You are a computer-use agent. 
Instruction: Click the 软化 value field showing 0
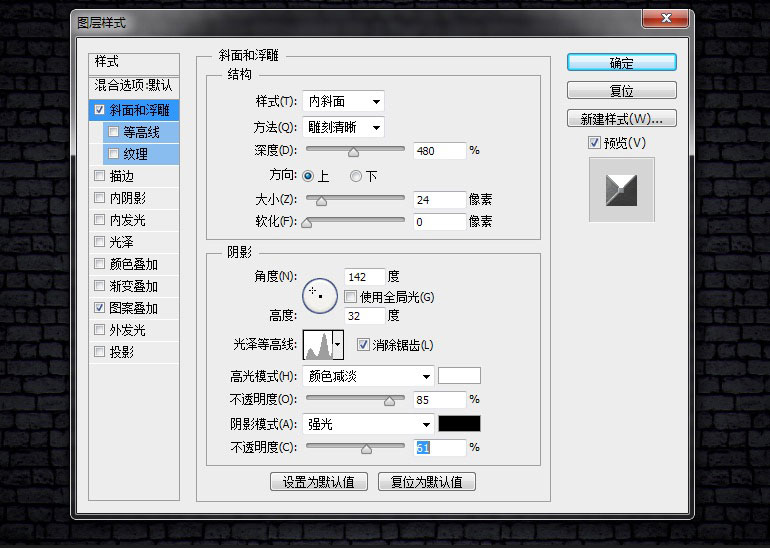440,221
